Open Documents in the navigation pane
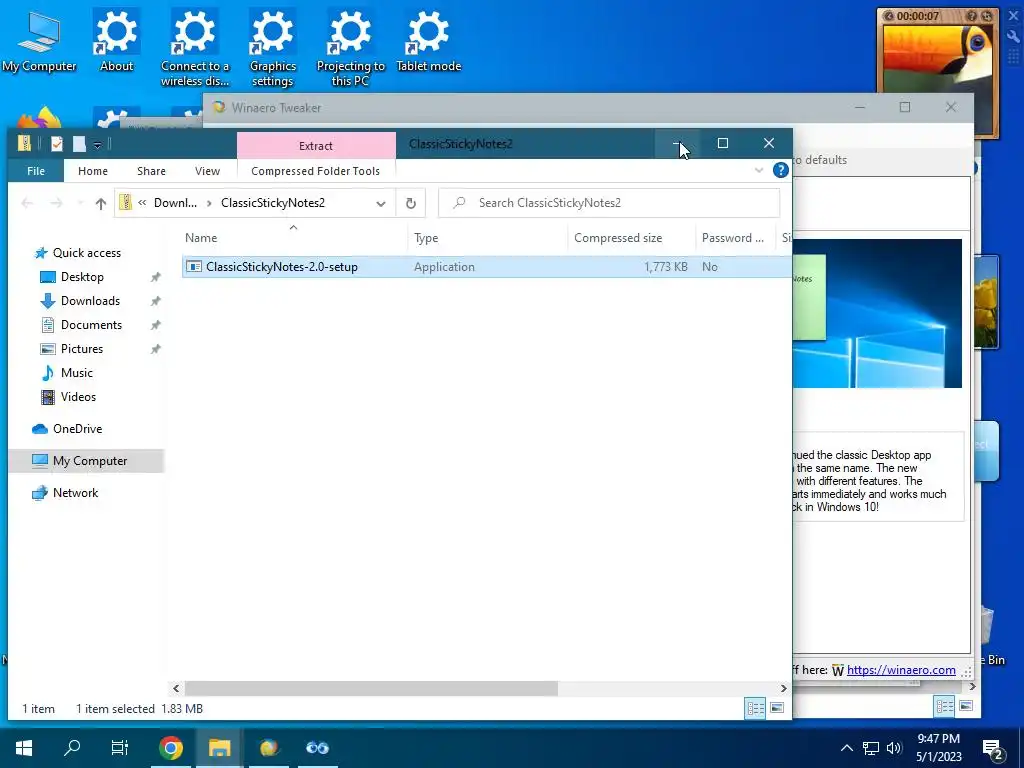The height and width of the screenshot is (768, 1024). pos(91,325)
